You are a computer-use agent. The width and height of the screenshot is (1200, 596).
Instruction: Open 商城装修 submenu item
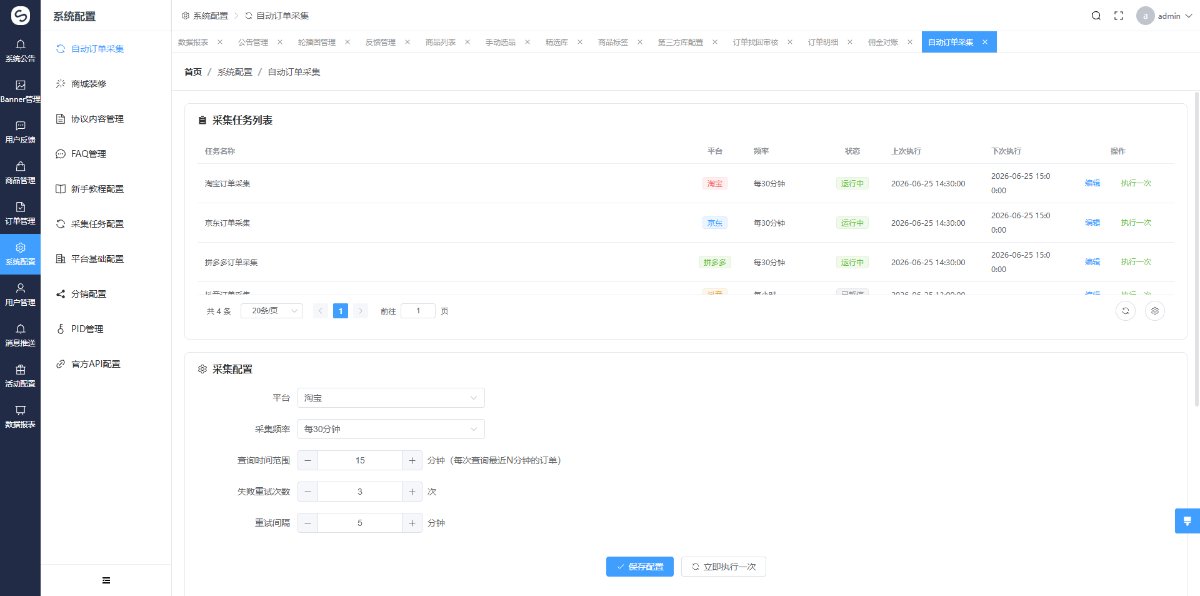106,83
